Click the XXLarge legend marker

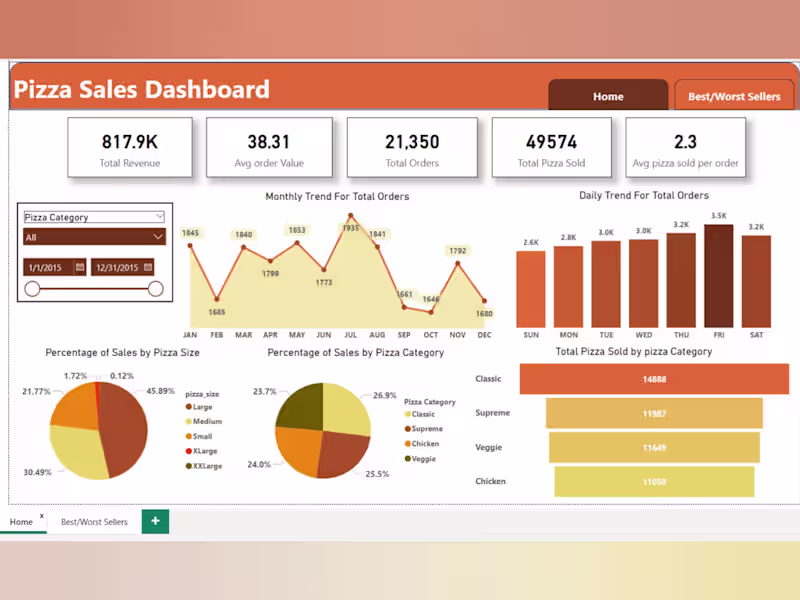tap(188, 466)
